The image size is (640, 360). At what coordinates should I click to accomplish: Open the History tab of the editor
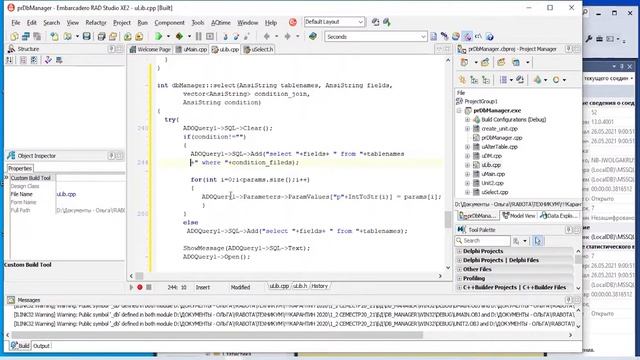[319, 286]
